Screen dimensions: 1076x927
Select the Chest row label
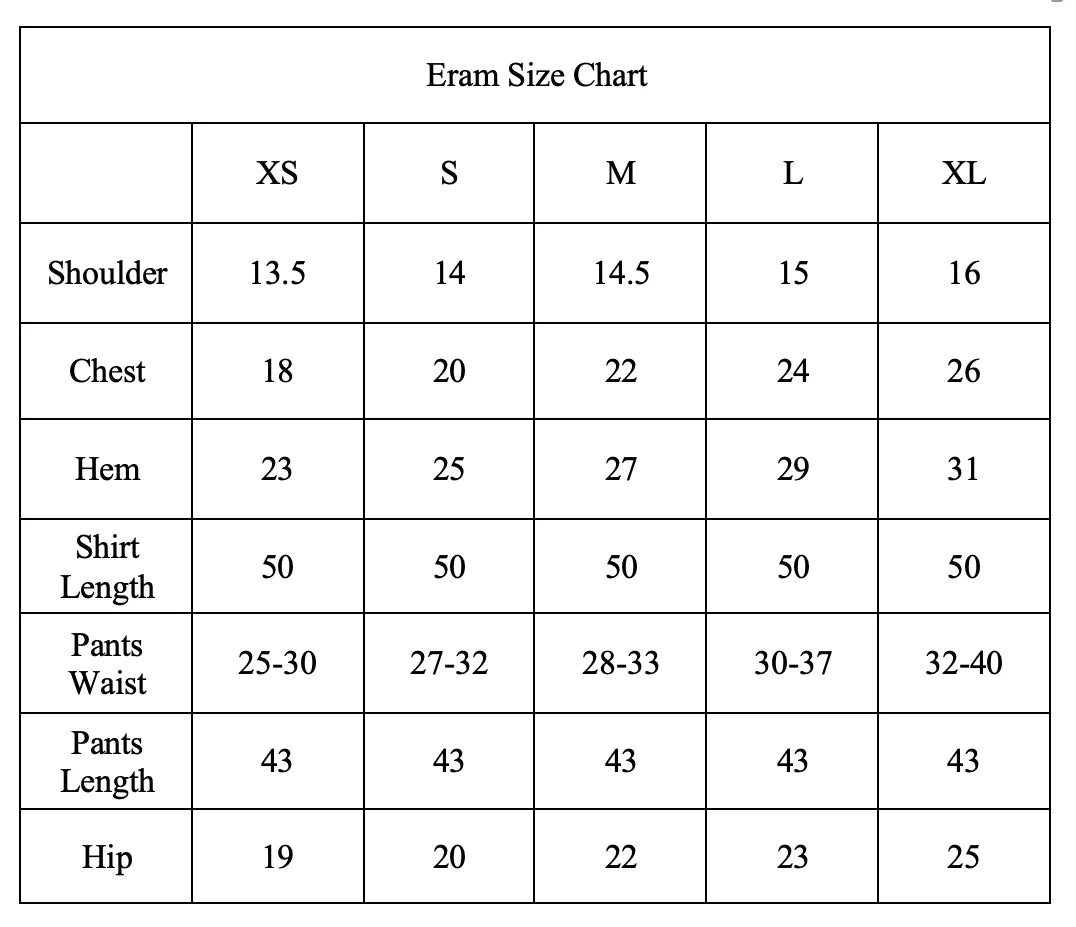(107, 371)
